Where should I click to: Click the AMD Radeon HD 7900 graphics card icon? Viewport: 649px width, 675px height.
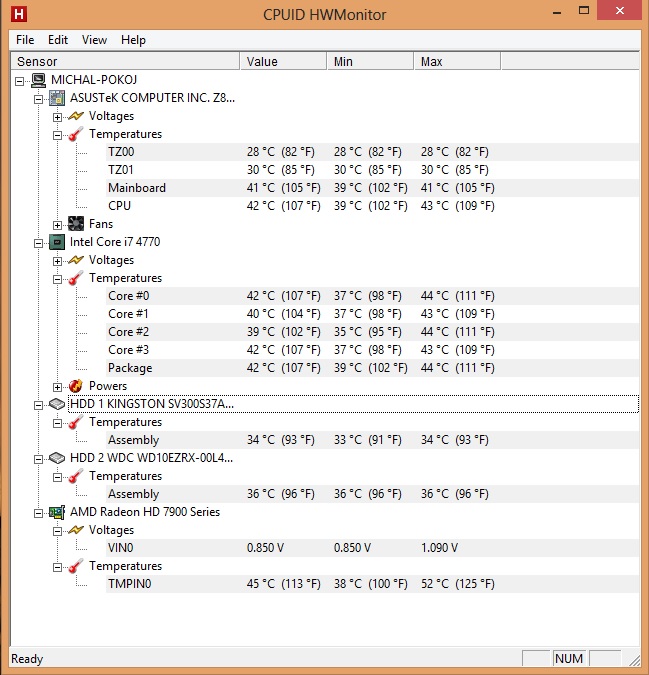(57, 512)
